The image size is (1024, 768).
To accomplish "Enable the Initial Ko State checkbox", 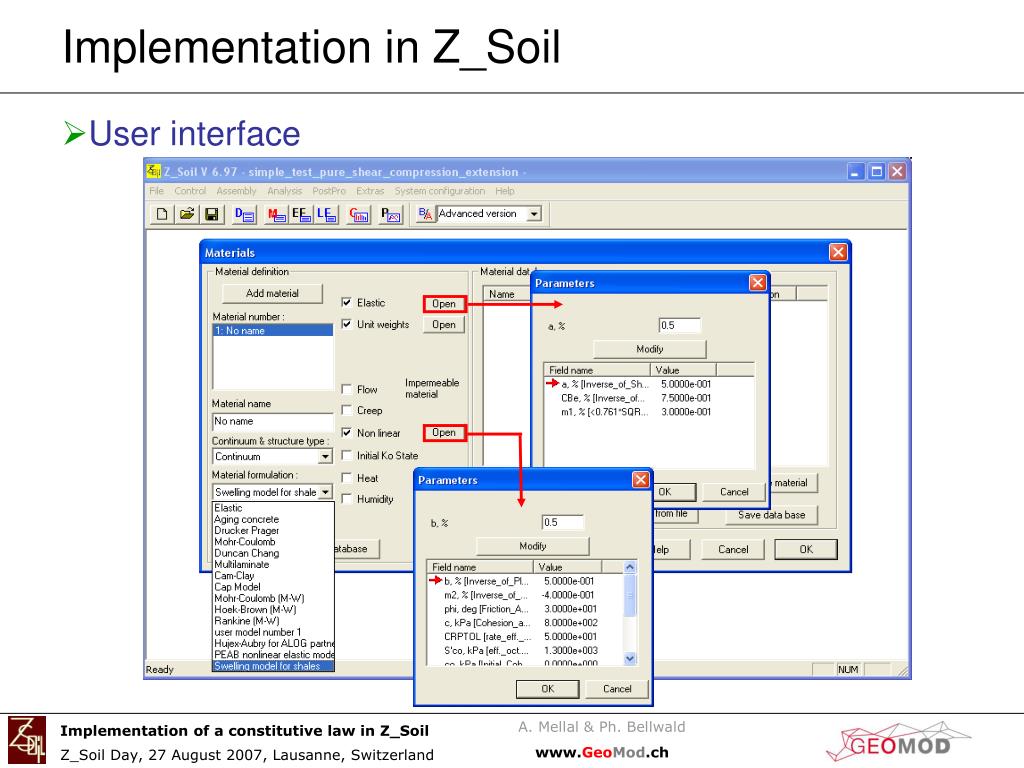I will pyautogui.click(x=347, y=455).
